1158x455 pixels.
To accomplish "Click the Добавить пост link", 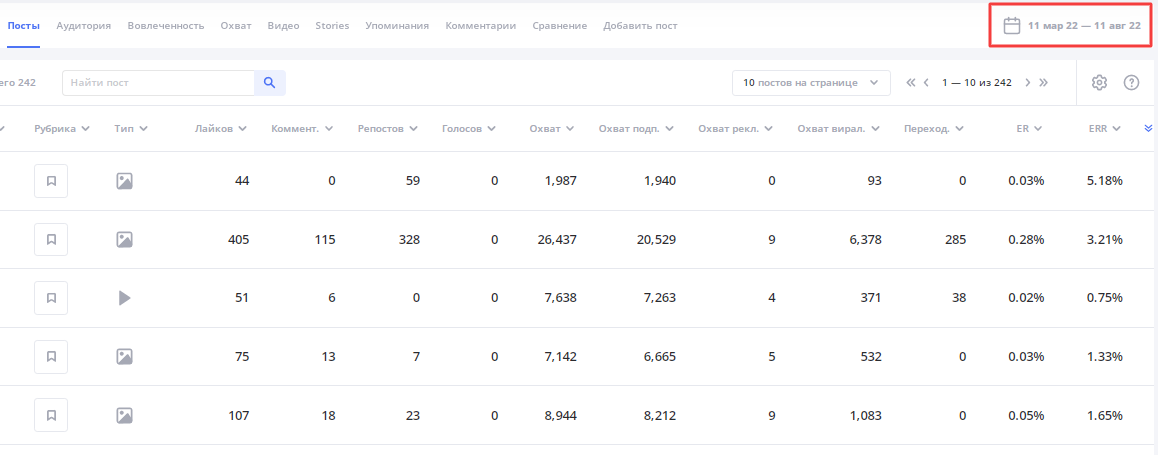I will (x=640, y=26).
